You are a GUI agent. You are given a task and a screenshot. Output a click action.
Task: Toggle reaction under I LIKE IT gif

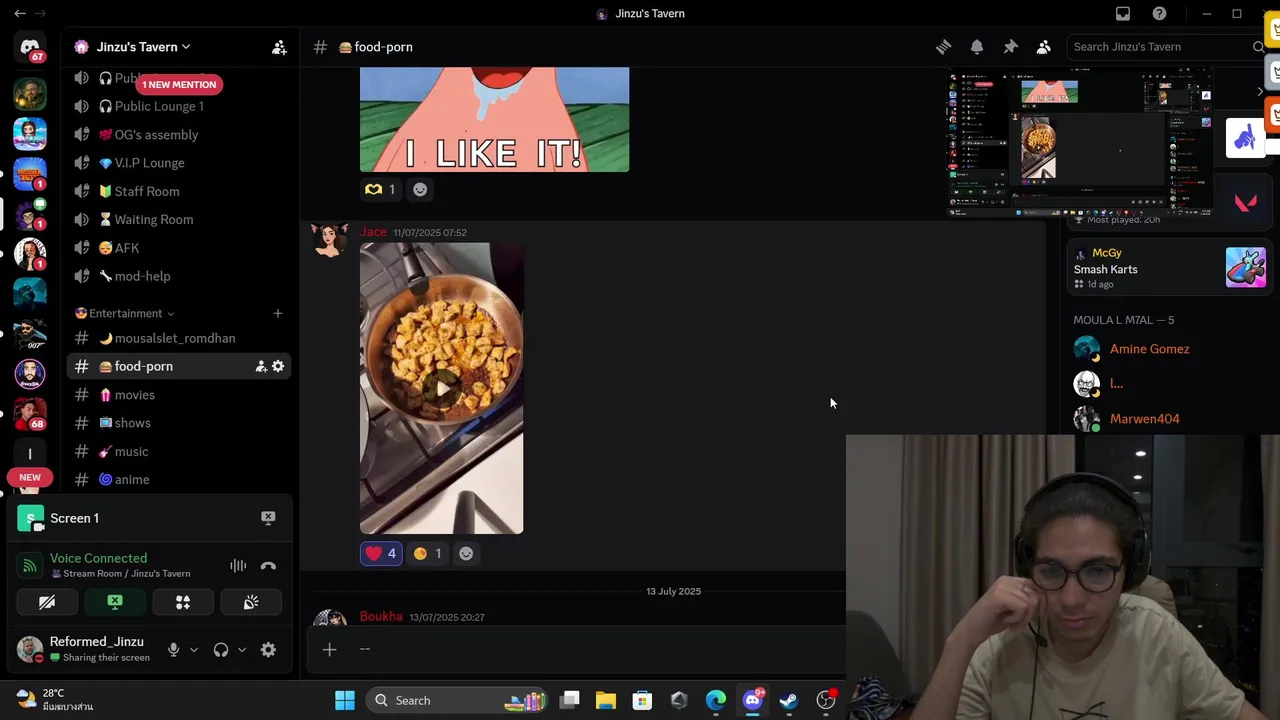coord(381,189)
